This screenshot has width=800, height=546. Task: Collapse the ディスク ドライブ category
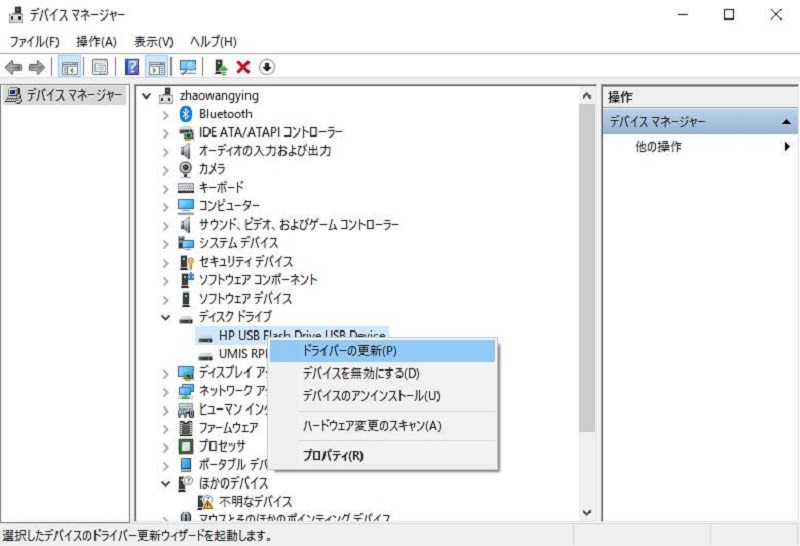pyautogui.click(x=165, y=317)
